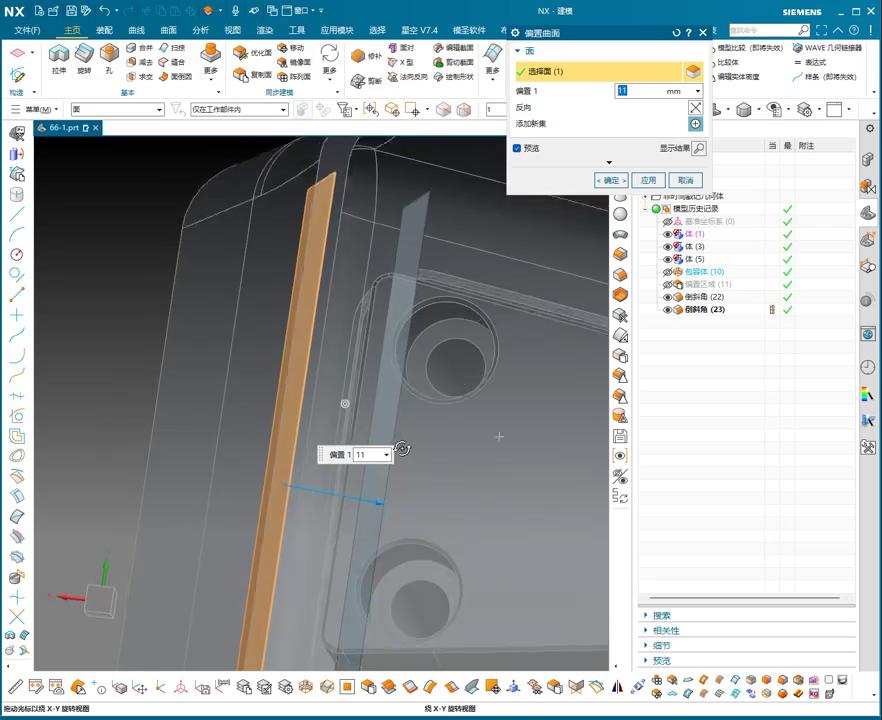
Task: Uncheck the 预览 preview checkbox
Action: (517, 148)
